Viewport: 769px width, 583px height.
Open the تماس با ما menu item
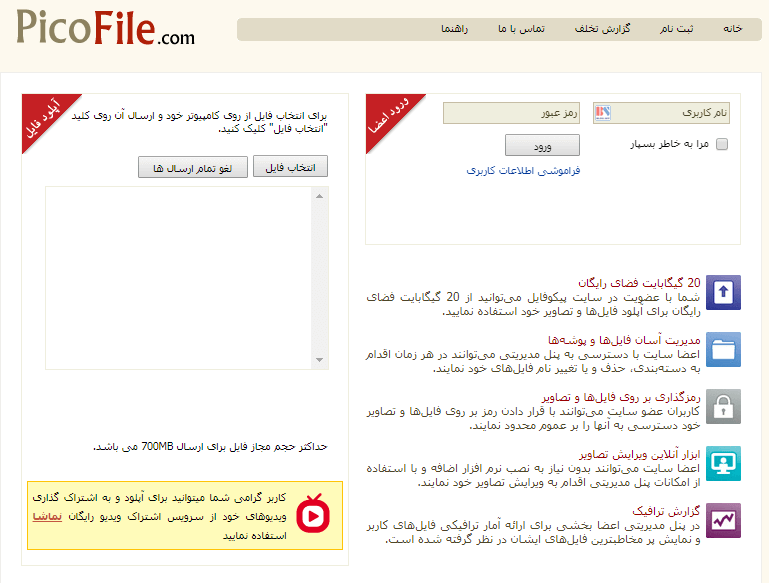click(521, 29)
